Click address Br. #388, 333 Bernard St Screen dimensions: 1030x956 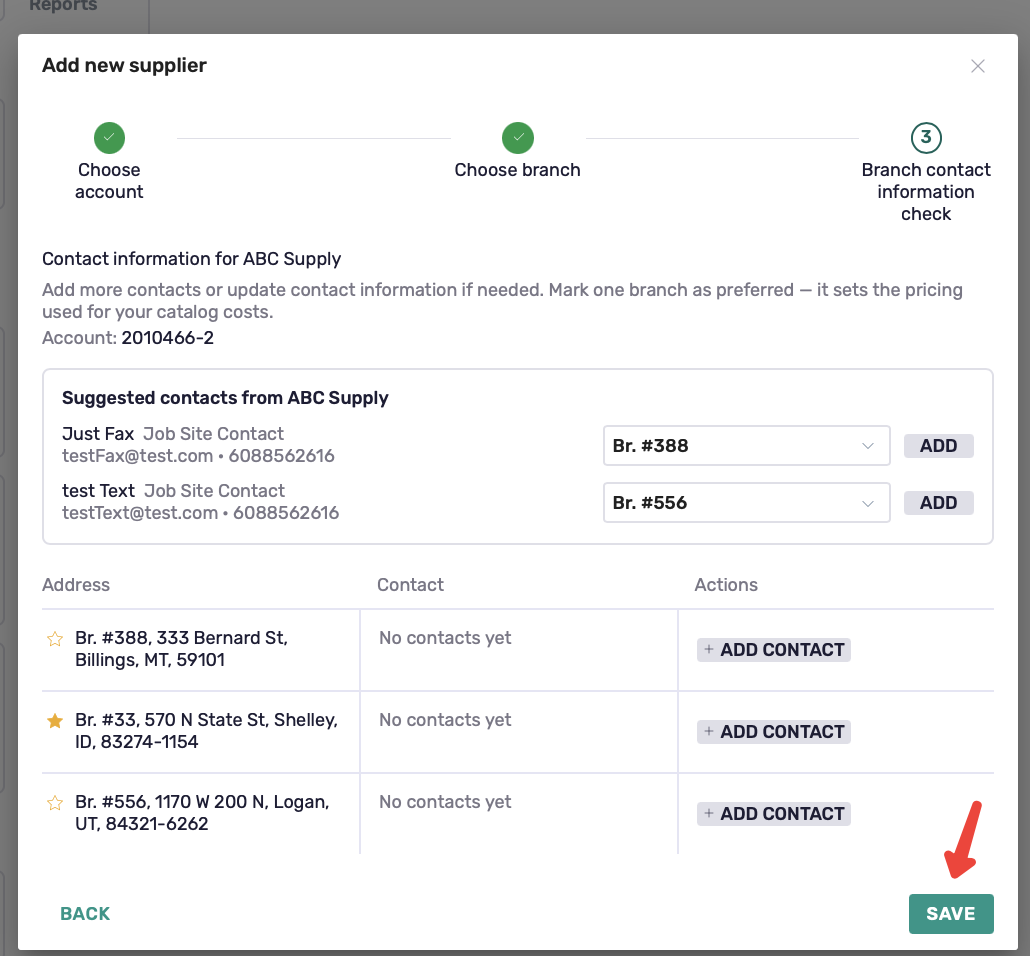coord(181,649)
